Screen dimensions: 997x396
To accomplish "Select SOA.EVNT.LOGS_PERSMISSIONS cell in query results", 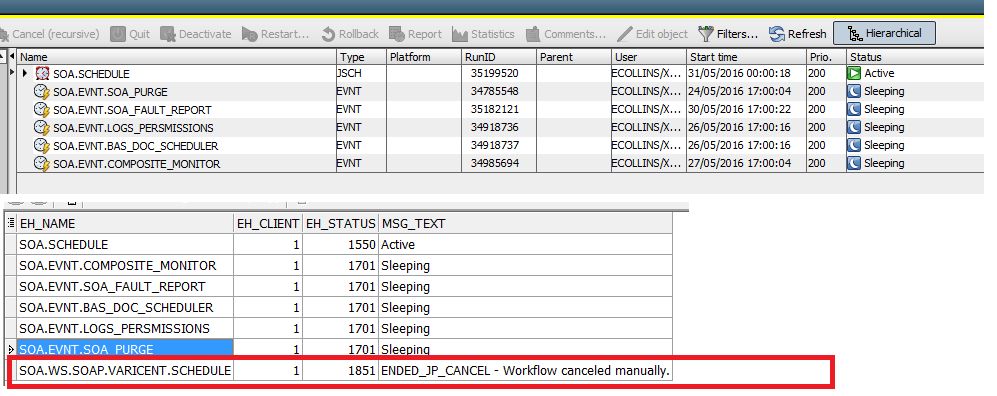I will (125, 328).
